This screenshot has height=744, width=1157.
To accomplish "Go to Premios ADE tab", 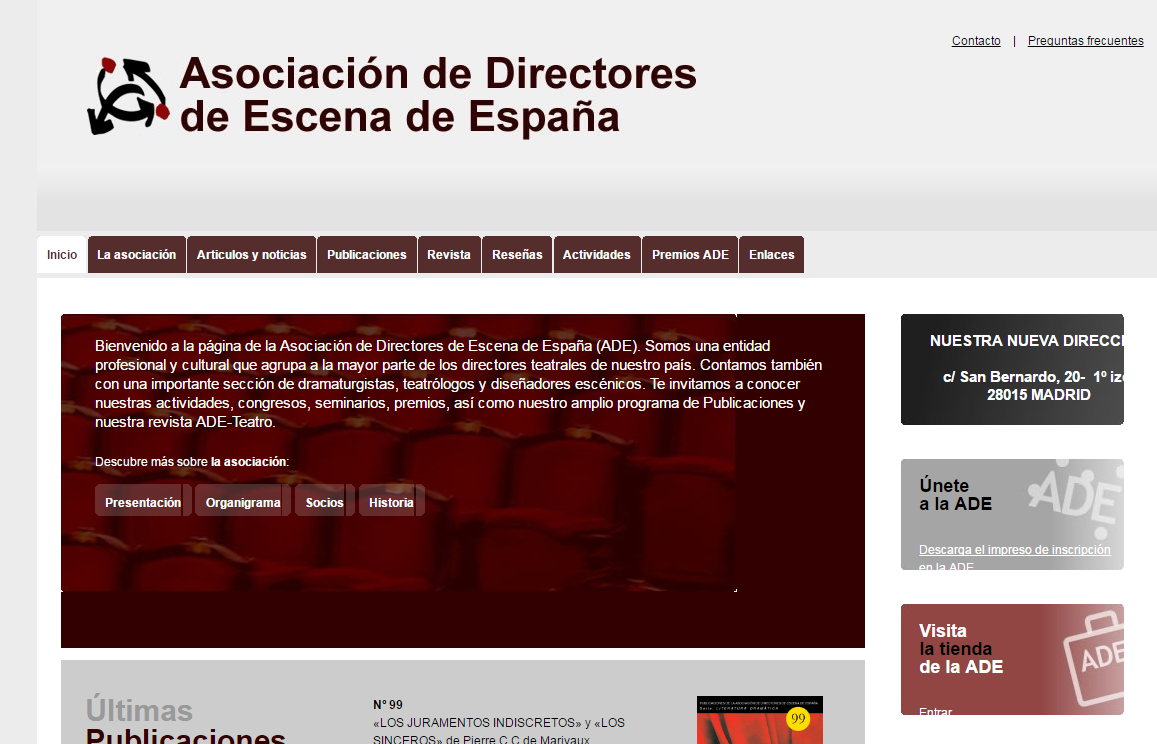I will click(690, 255).
